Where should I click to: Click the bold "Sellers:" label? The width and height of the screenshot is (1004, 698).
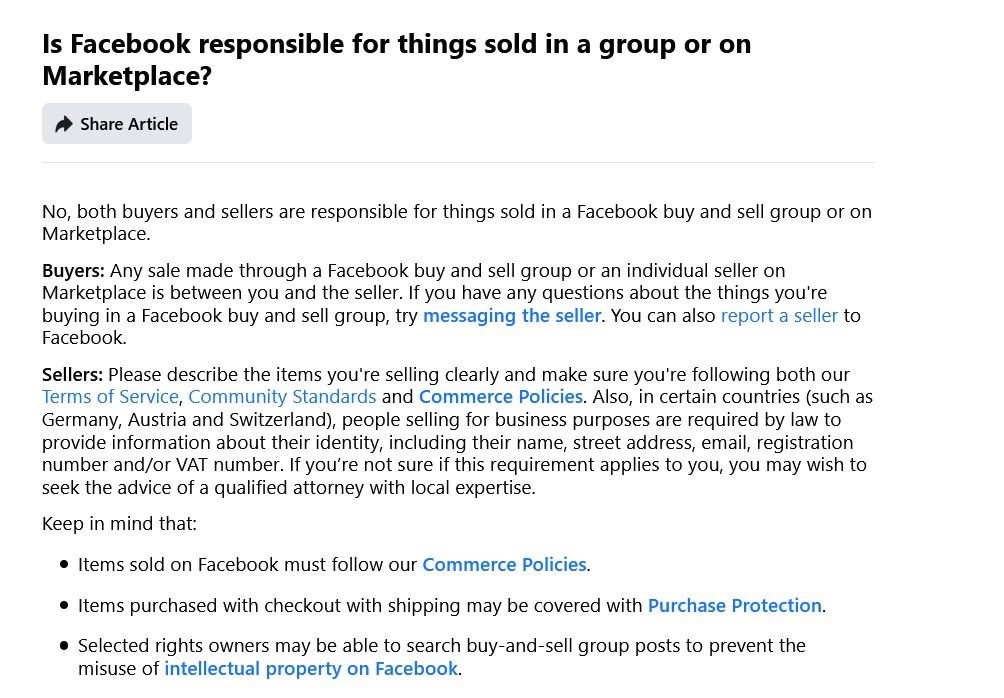coord(72,375)
